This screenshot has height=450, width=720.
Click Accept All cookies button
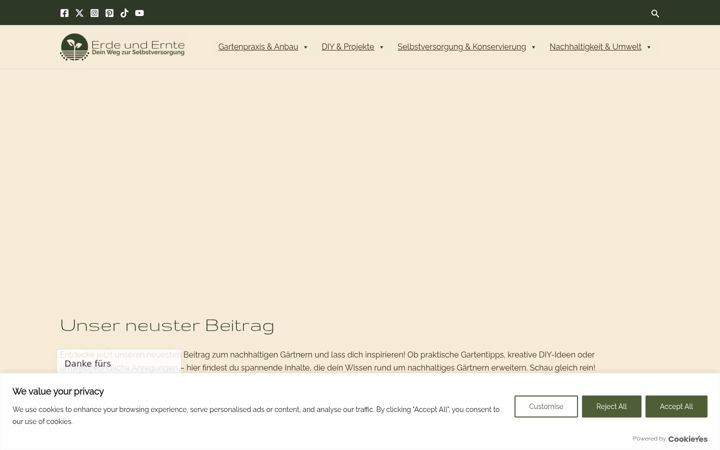coord(676,406)
